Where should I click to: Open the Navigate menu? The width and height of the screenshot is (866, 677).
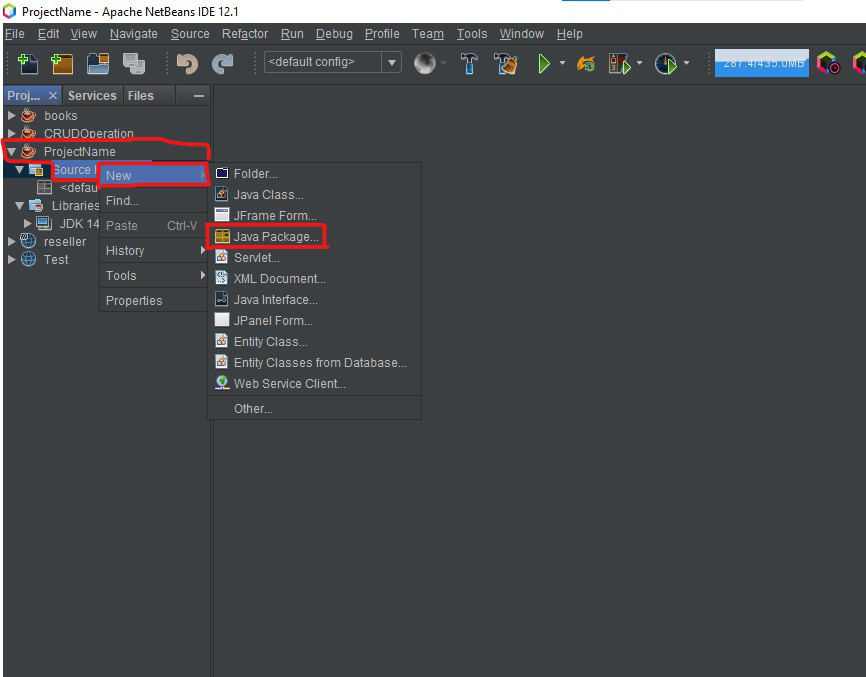(x=134, y=34)
